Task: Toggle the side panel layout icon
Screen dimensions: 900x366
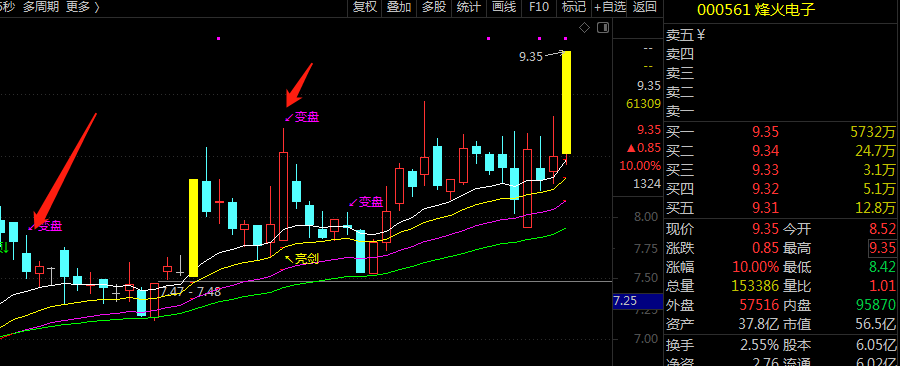Action: tap(603, 27)
